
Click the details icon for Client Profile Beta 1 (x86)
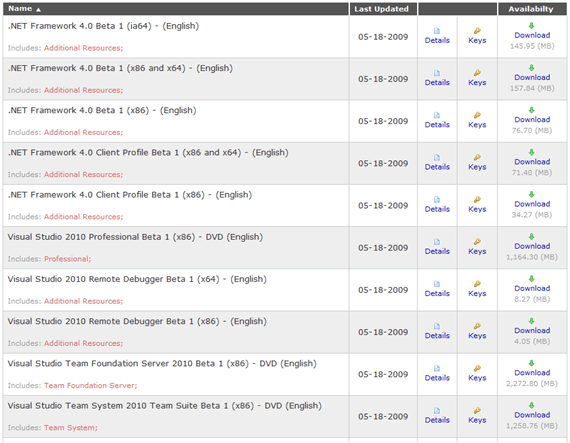(x=437, y=200)
